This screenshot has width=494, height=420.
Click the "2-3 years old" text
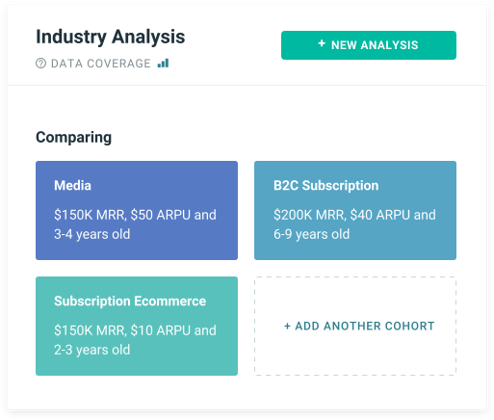click(x=92, y=350)
